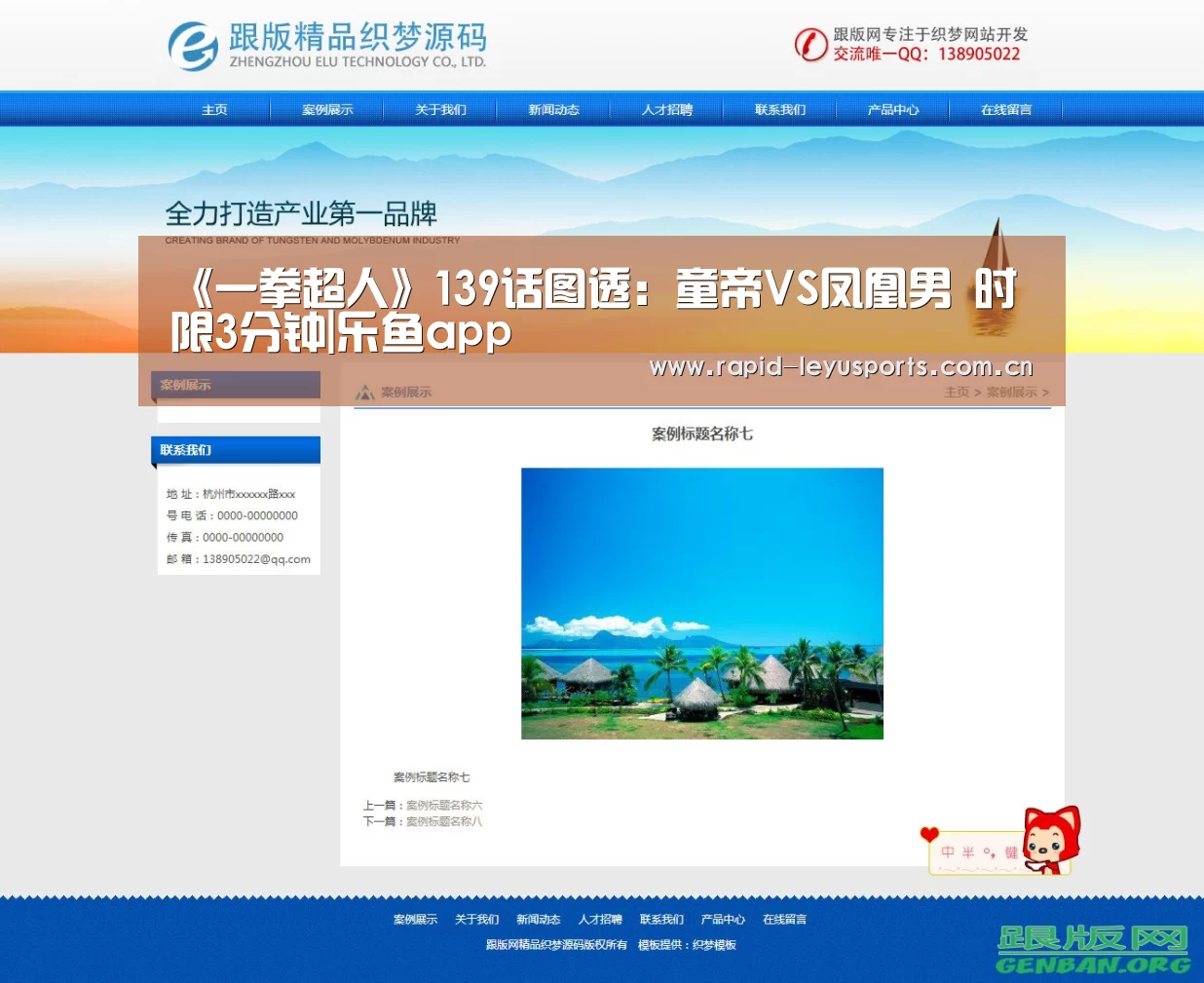Screen dimensions: 1204x983
Task: Open 新闻动态 in the top navigation
Action: point(553,109)
